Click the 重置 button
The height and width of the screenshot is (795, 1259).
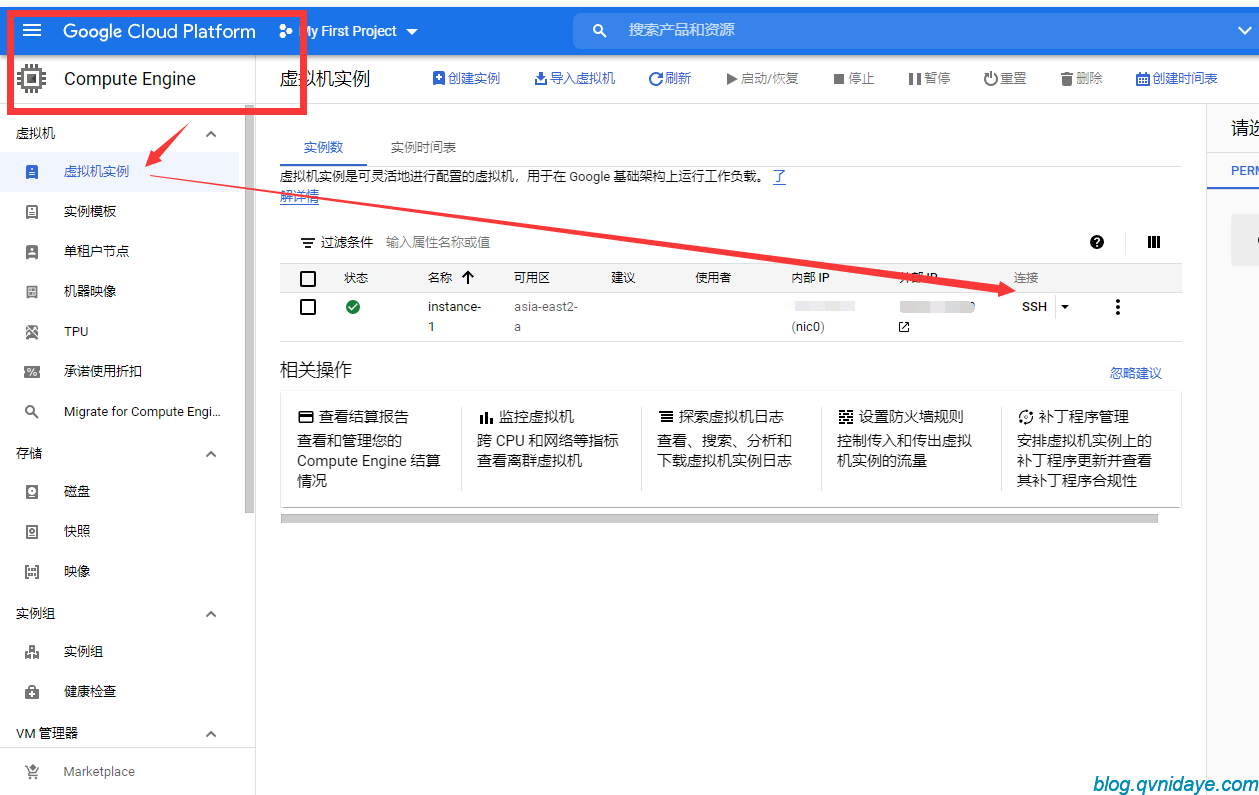[x=1005, y=78]
